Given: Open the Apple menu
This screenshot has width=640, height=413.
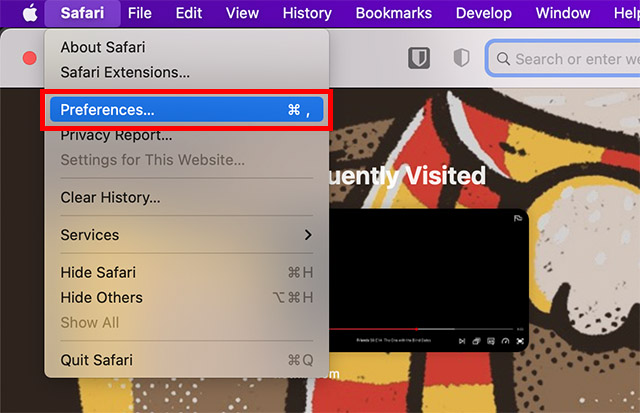Looking at the screenshot, I should coord(30,13).
